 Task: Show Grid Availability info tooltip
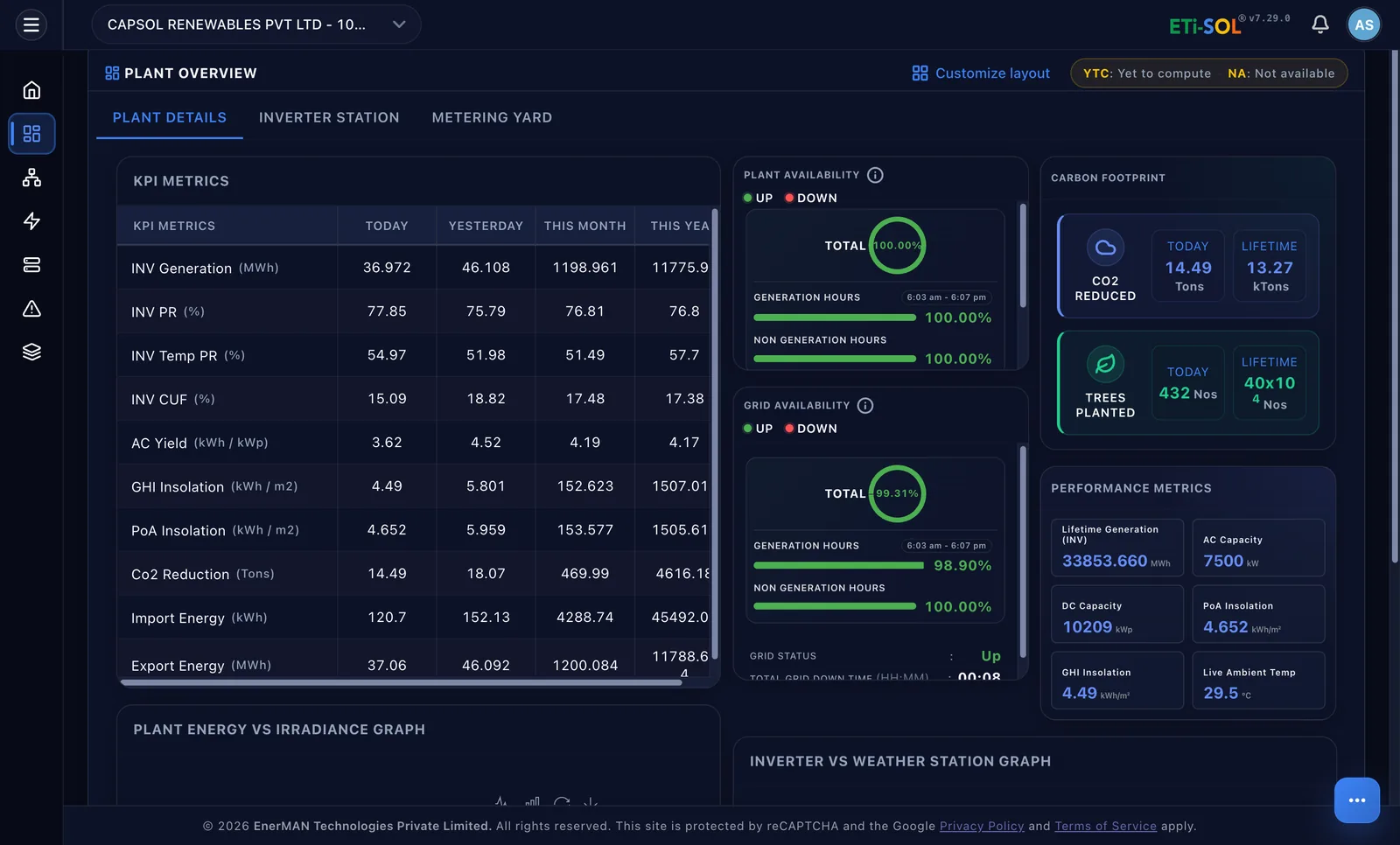[865, 406]
